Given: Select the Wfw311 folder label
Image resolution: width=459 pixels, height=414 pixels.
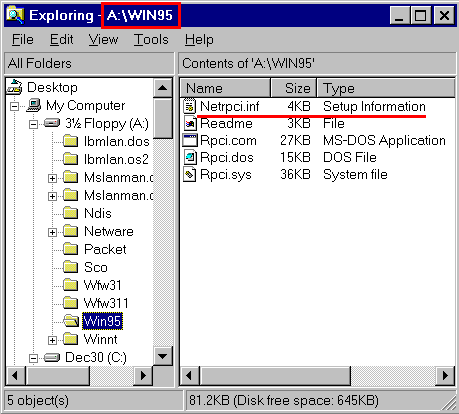Looking at the screenshot, I should click(106, 303).
